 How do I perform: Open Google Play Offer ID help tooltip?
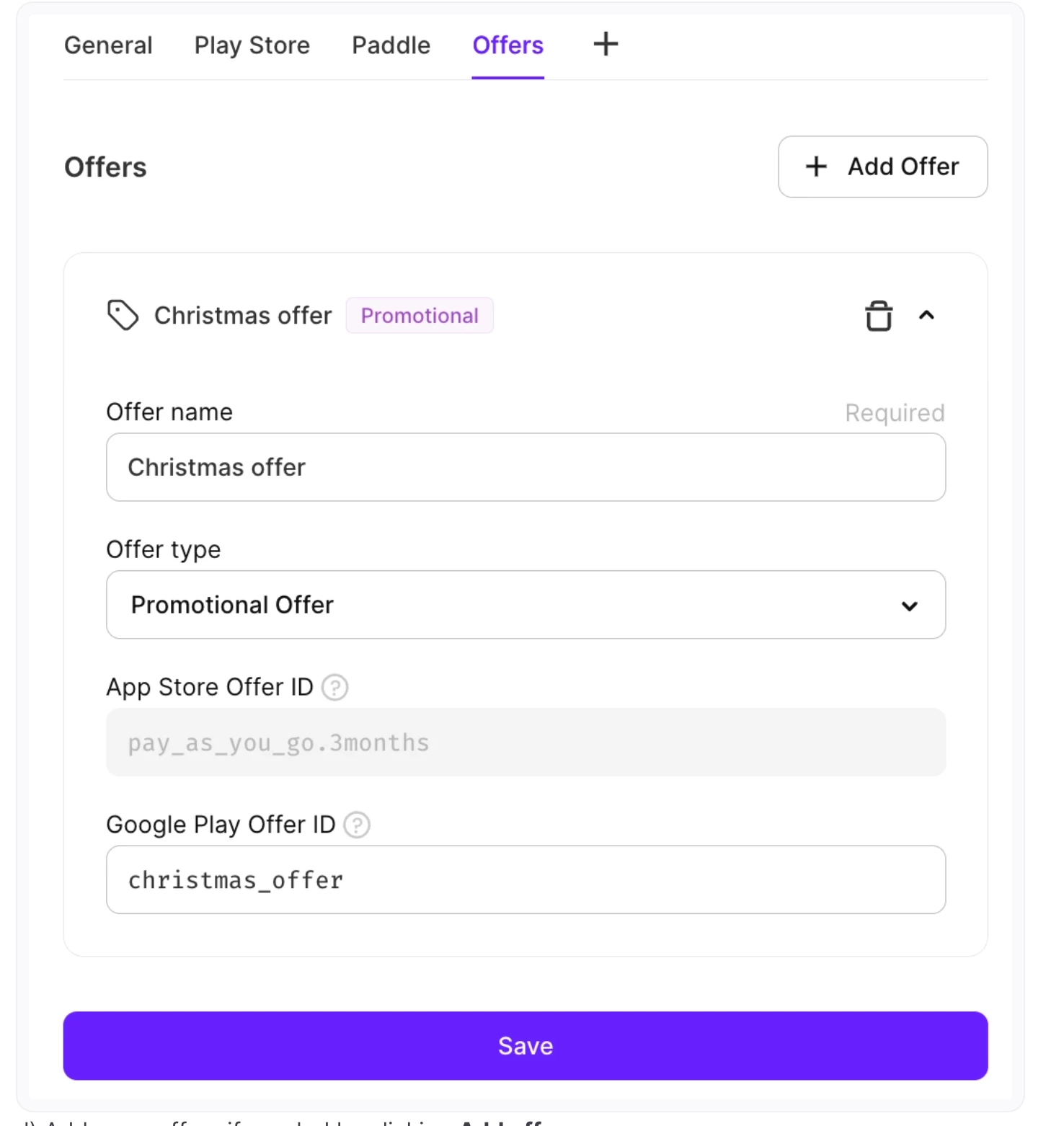coord(357,824)
